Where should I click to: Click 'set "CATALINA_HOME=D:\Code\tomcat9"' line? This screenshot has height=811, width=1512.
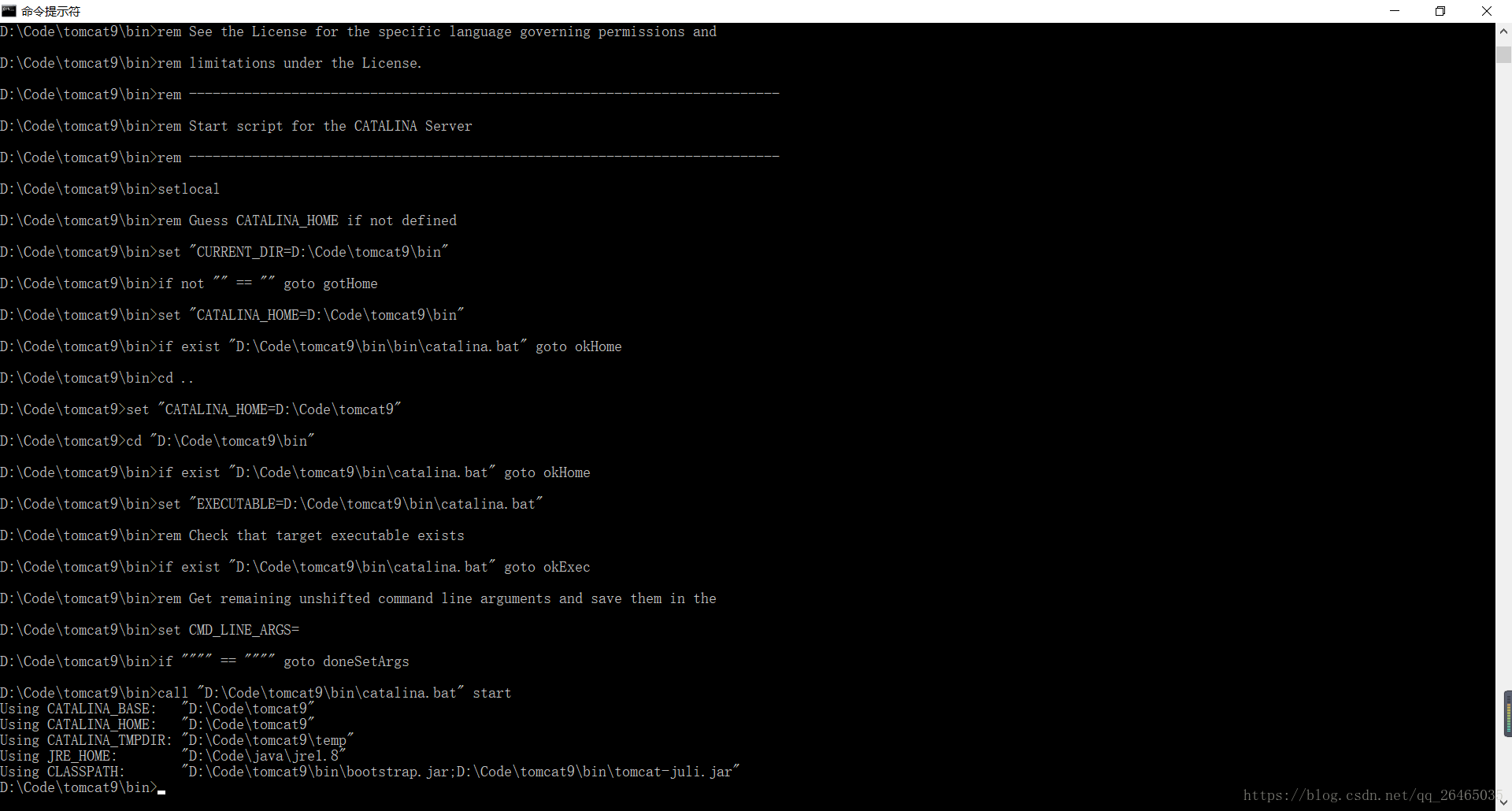click(x=201, y=409)
